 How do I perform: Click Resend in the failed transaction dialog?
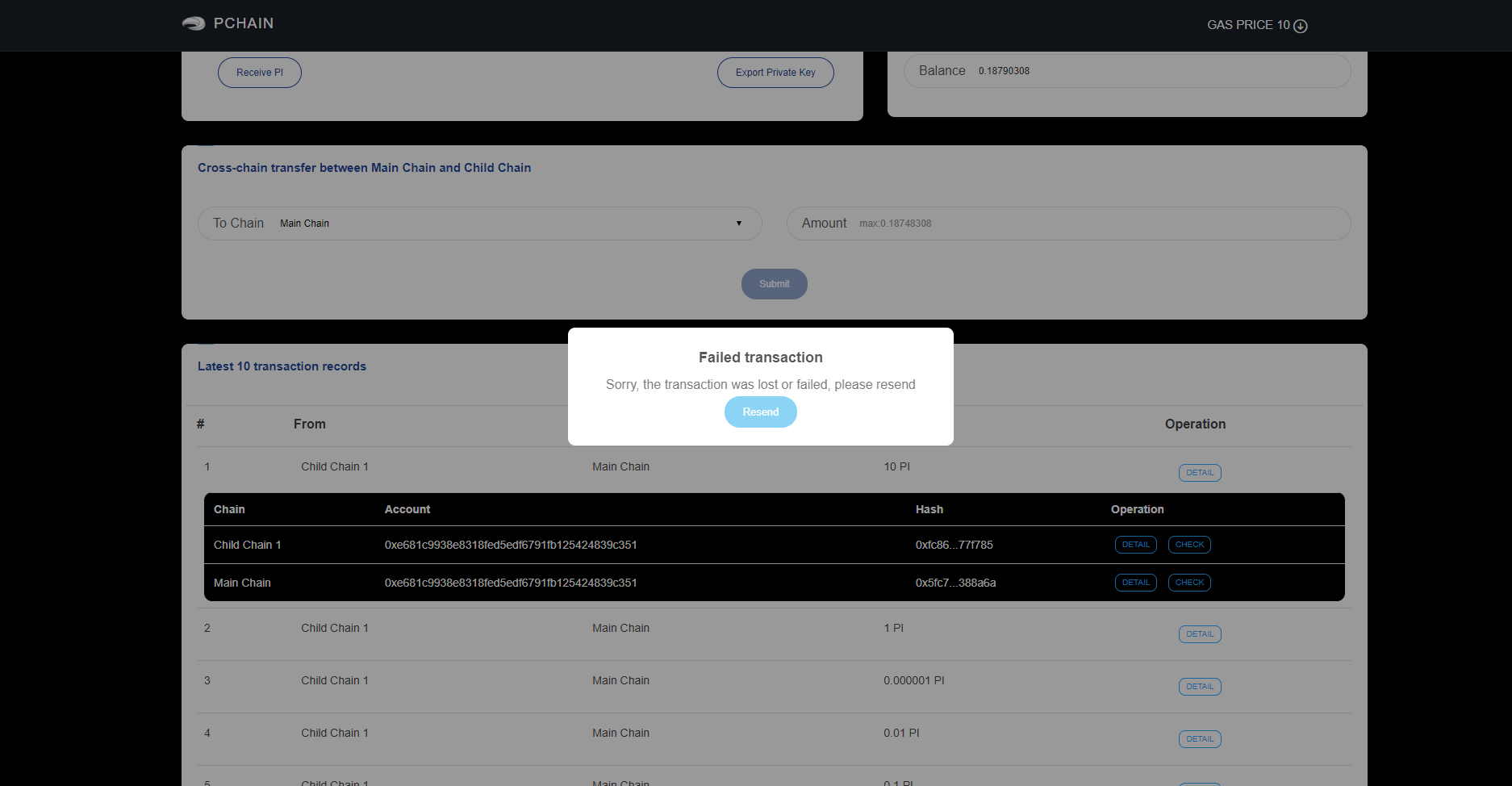[x=760, y=412]
